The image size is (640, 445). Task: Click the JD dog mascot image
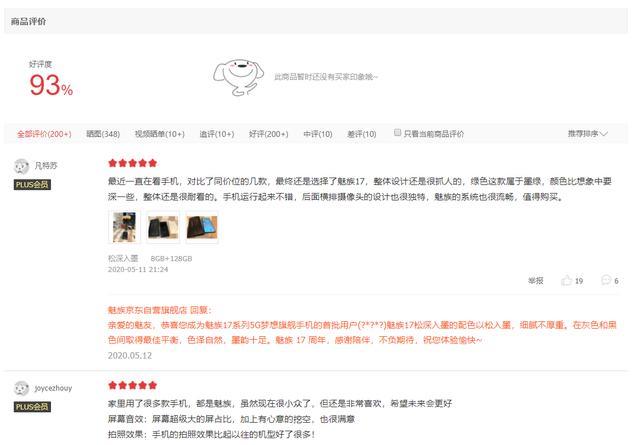tap(238, 77)
